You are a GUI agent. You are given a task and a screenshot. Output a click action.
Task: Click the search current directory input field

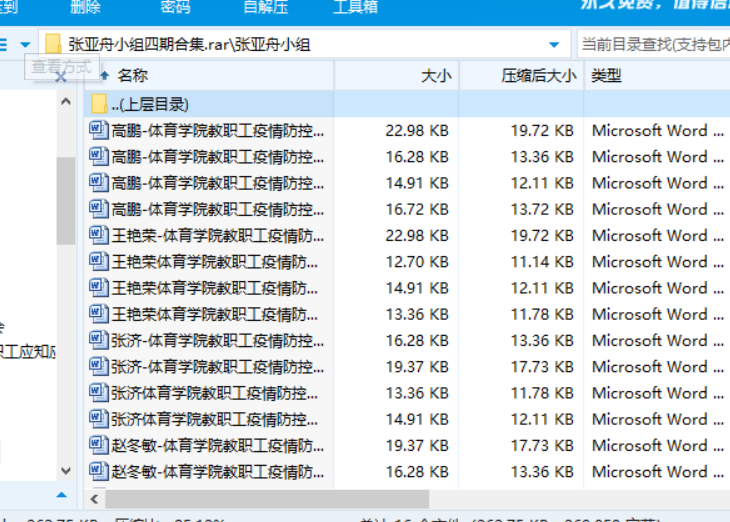(x=652, y=44)
